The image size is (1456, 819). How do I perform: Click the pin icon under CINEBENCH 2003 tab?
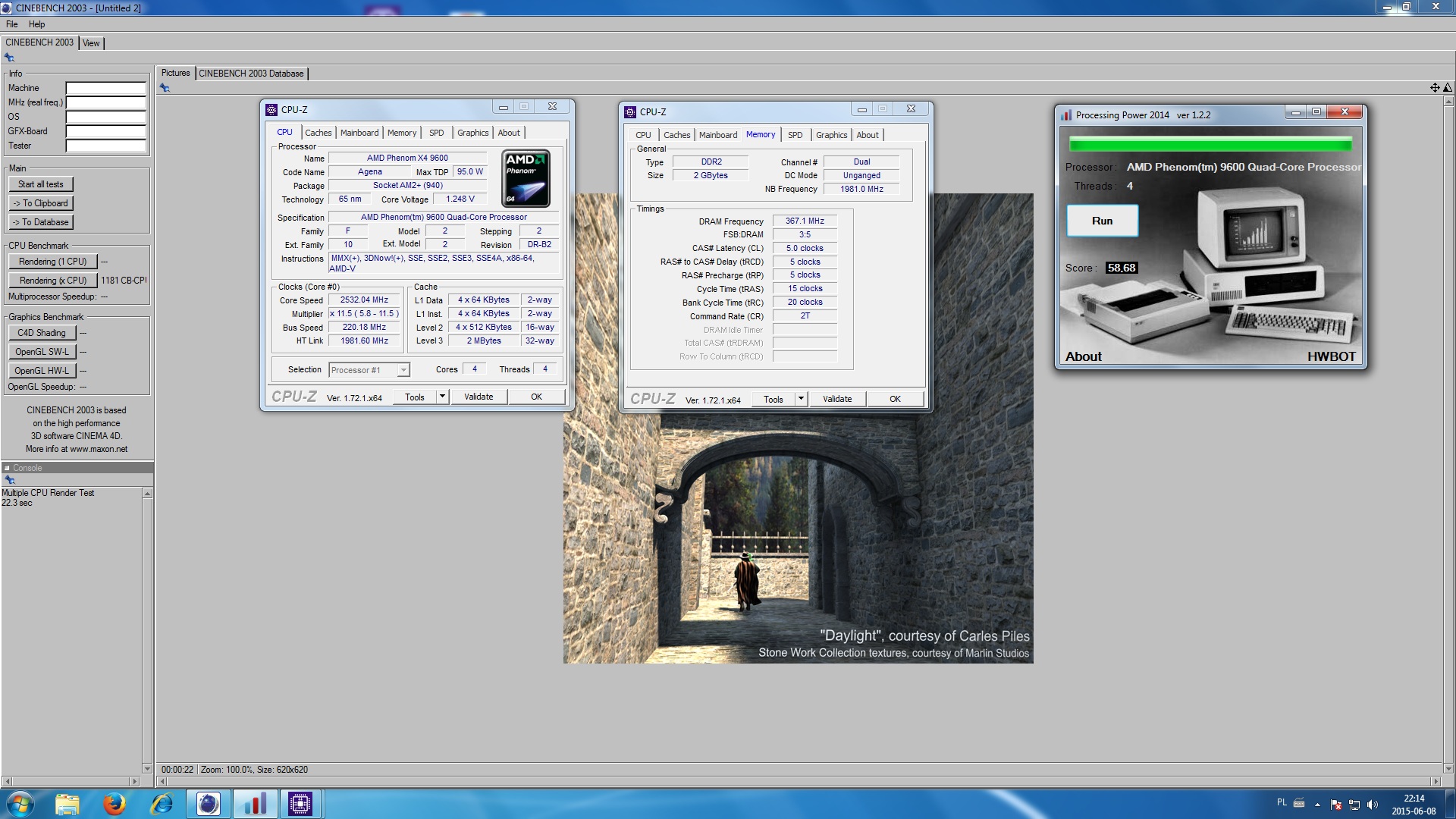tap(9, 58)
